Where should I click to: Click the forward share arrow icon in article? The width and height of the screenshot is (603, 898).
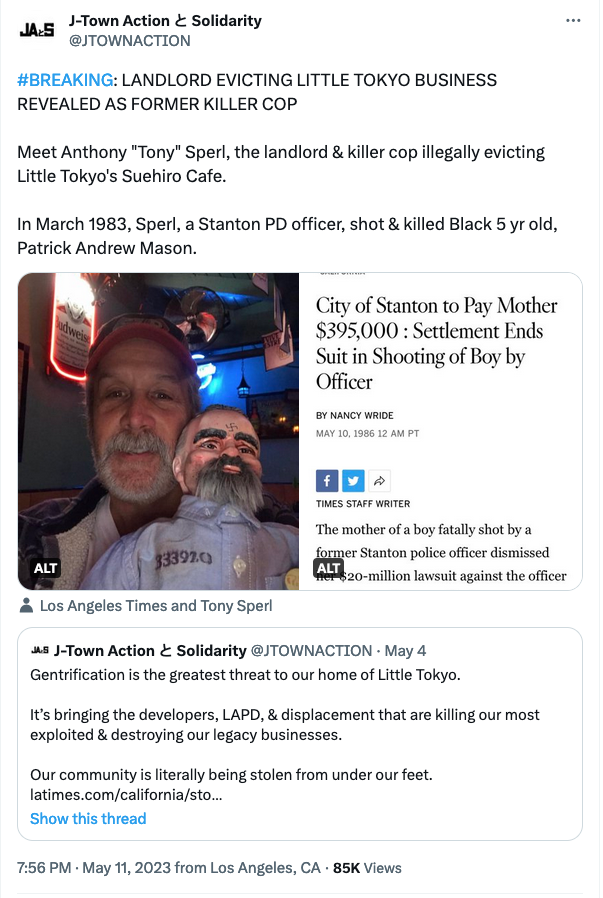[379, 480]
